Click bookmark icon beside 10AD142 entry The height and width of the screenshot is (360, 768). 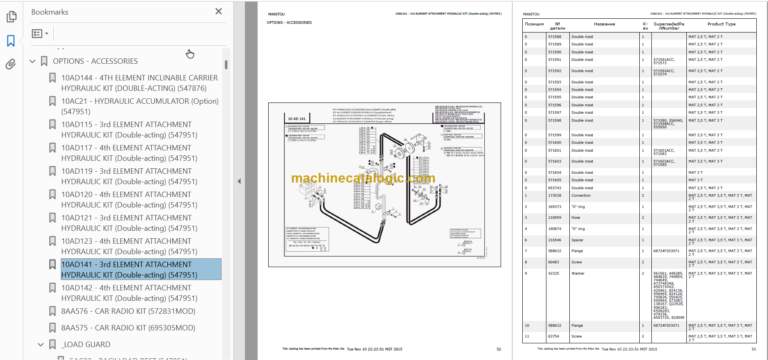(52, 288)
